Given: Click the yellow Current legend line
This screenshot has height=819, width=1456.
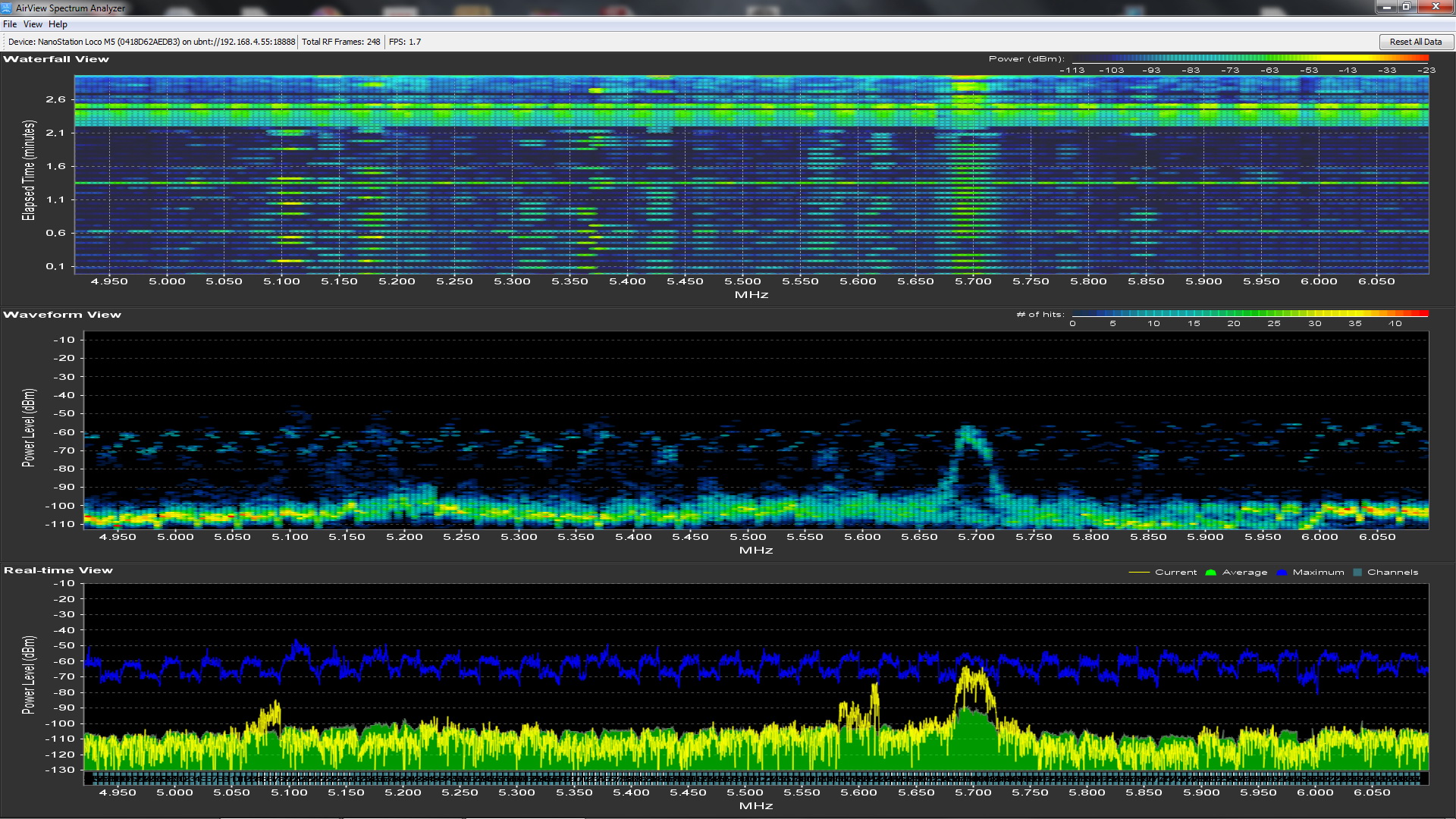Looking at the screenshot, I should pyautogui.click(x=1139, y=573).
